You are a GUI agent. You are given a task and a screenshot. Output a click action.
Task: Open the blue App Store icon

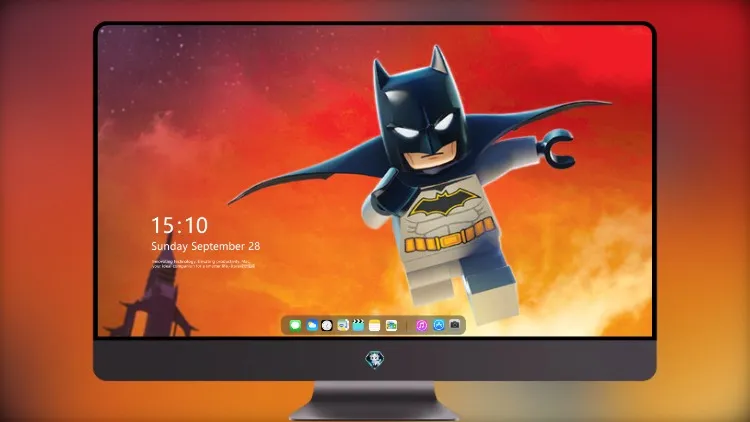point(439,325)
